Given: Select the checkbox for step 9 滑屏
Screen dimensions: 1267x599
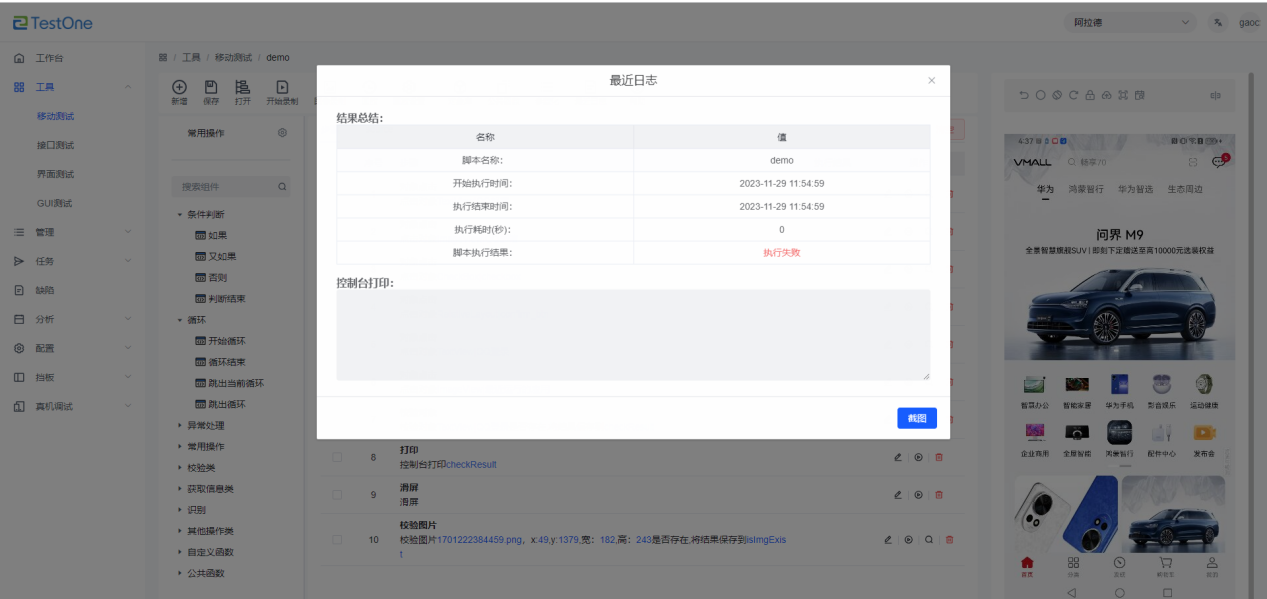Looking at the screenshot, I should click(x=337, y=495).
